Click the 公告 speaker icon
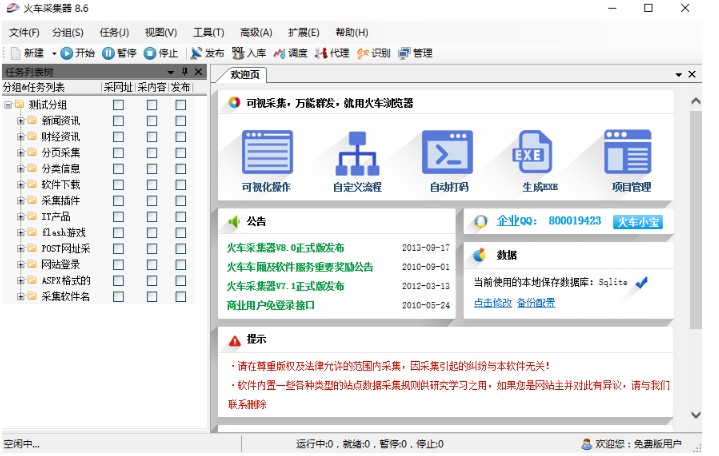 (234, 222)
